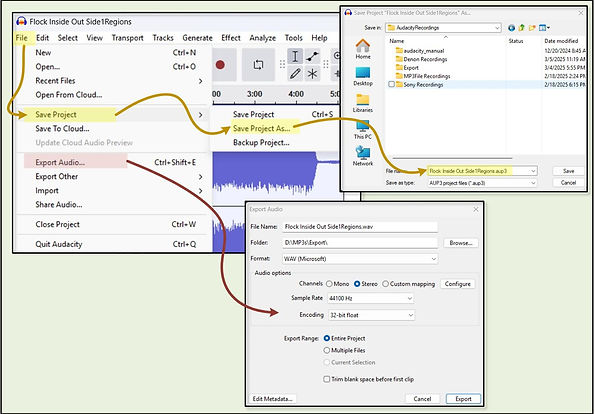Screen dimensions: 594x414
Task: Go back using blue arrow icon
Action: click(511, 28)
